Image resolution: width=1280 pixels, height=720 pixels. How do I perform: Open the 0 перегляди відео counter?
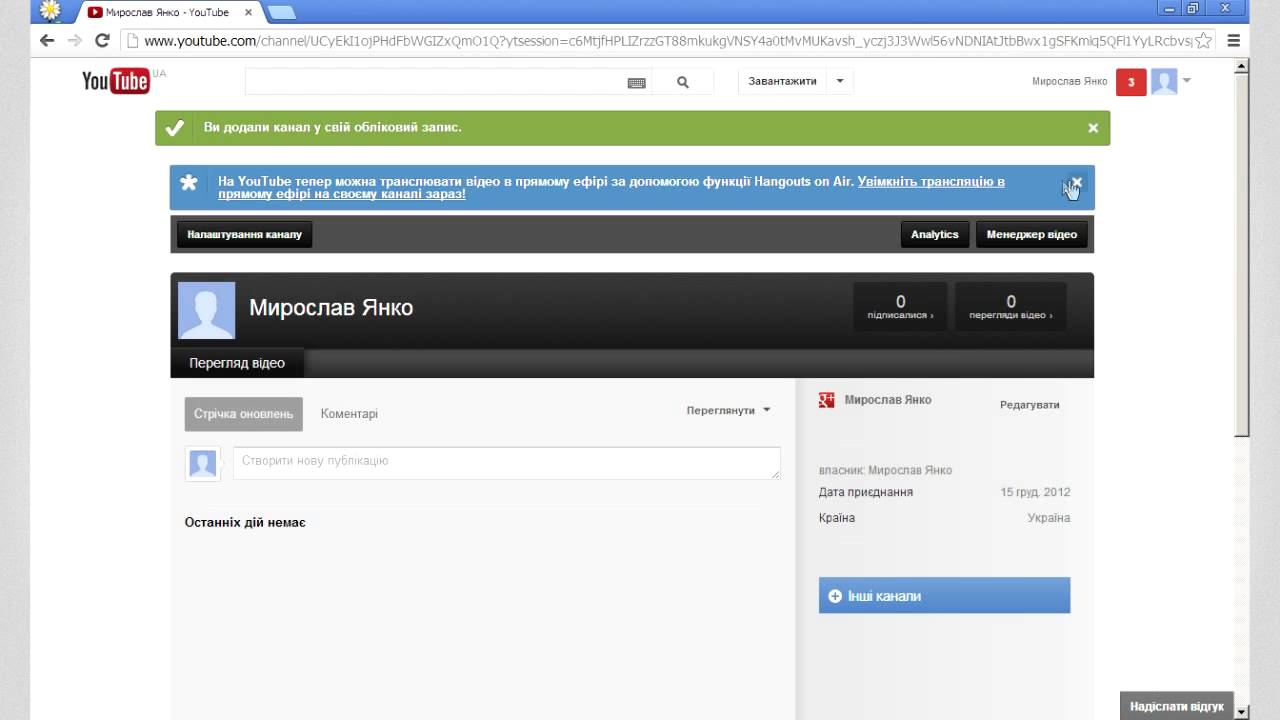[1011, 306]
